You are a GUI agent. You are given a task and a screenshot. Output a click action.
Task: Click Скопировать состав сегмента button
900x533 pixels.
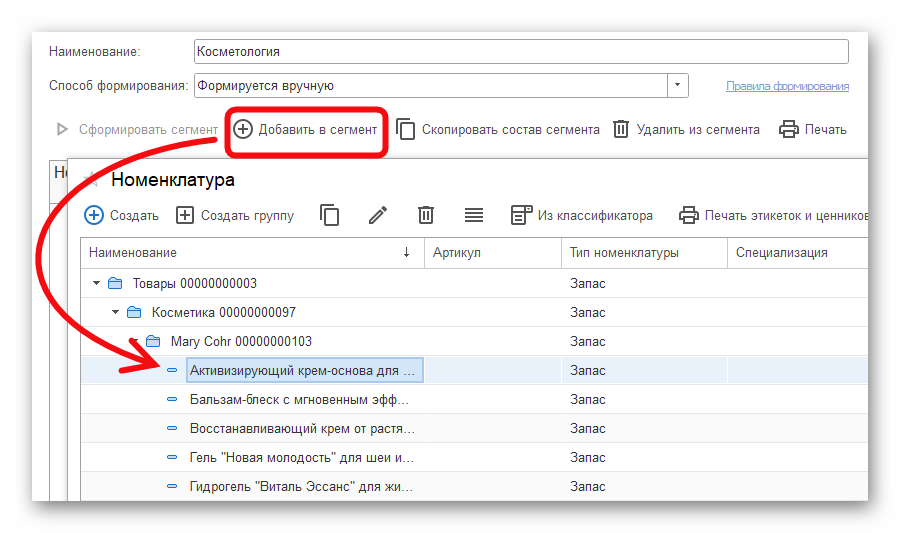tap(498, 130)
